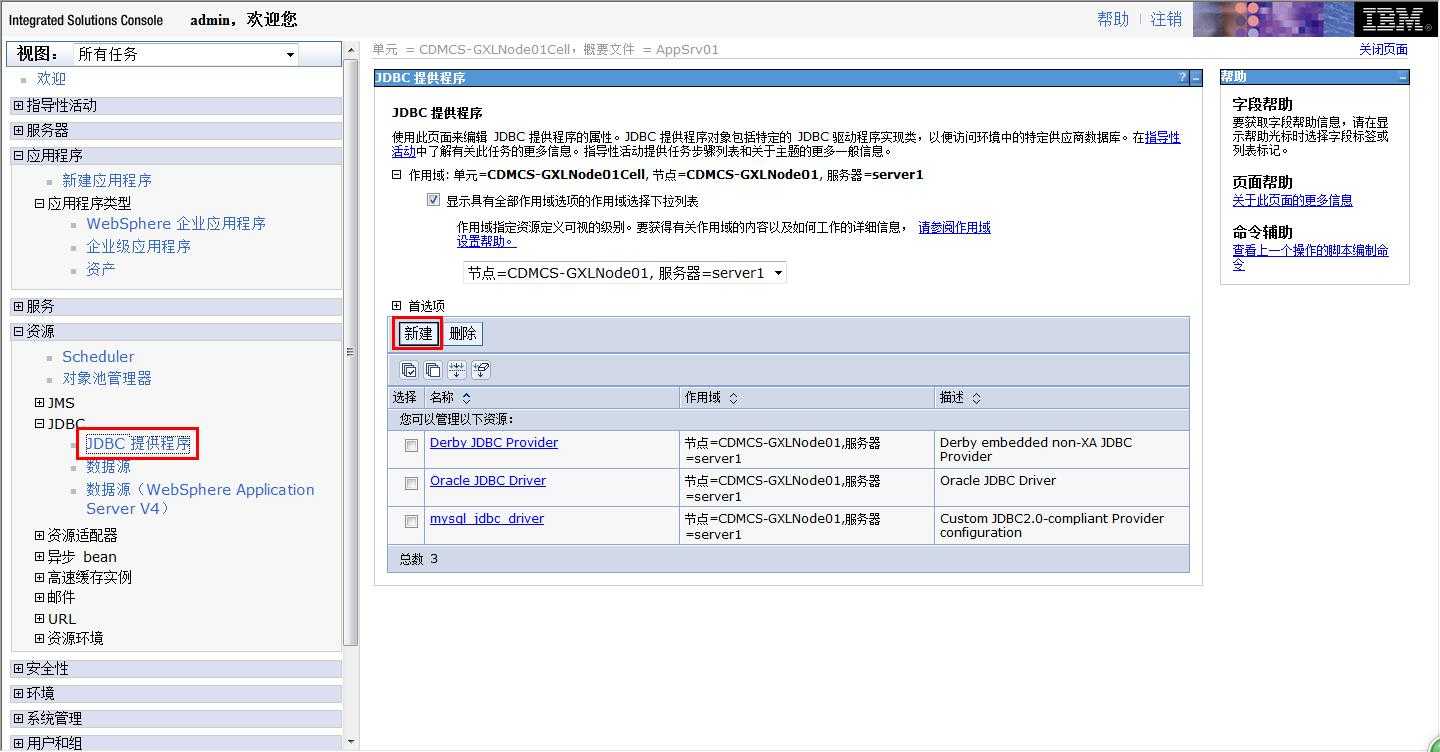
Task: Click the 删除 button
Action: [x=463, y=334]
